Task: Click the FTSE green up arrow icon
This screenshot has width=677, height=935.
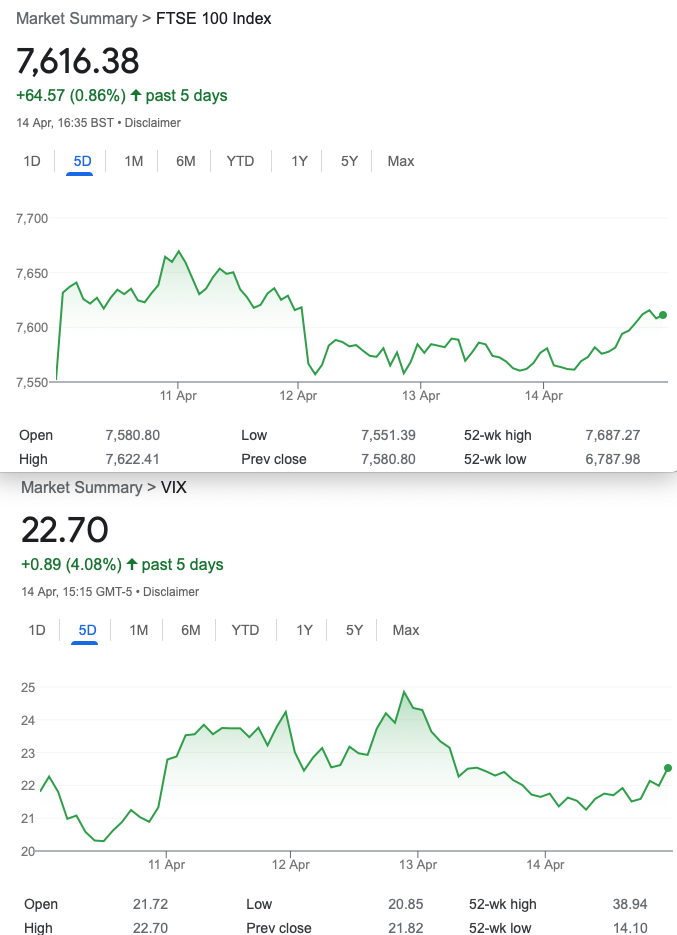Action: [136, 95]
